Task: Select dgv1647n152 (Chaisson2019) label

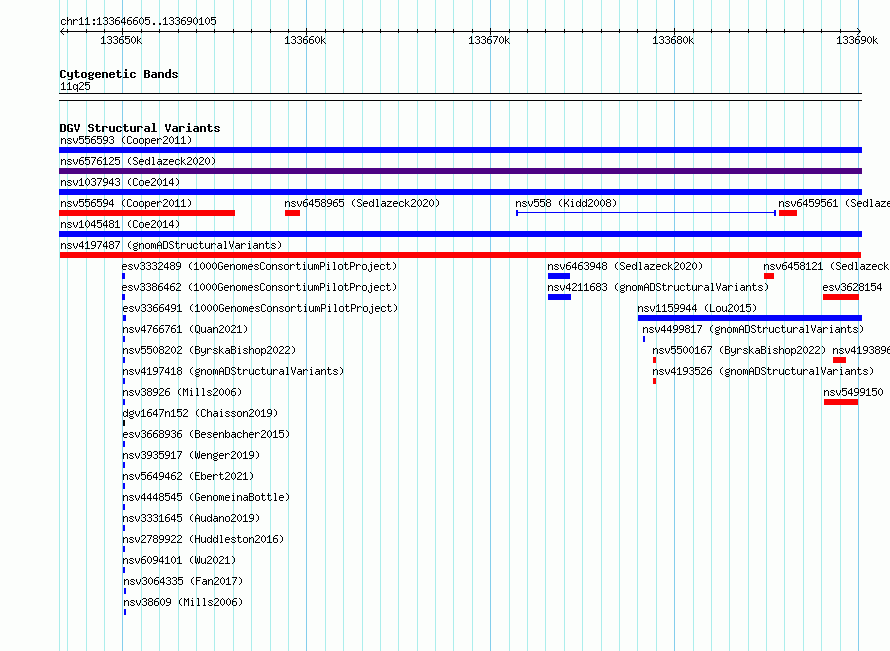Action: point(200,413)
